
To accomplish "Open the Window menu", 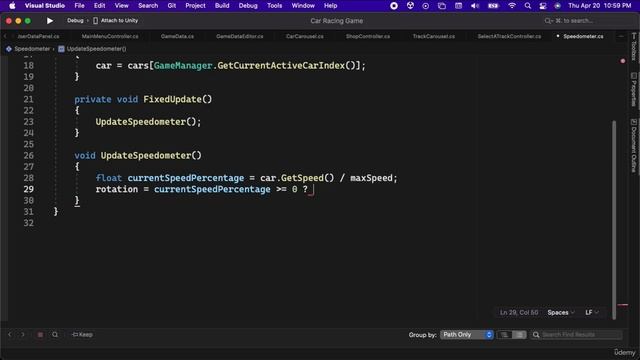I will 303,6.
